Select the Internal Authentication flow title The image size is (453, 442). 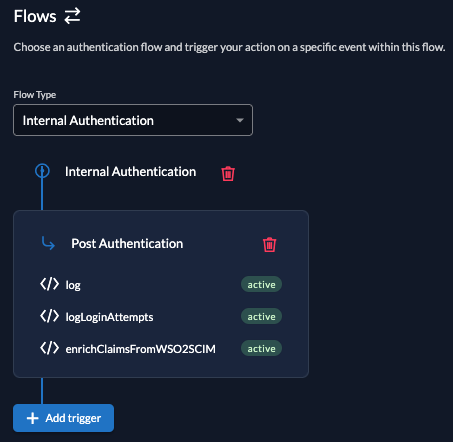(x=130, y=172)
